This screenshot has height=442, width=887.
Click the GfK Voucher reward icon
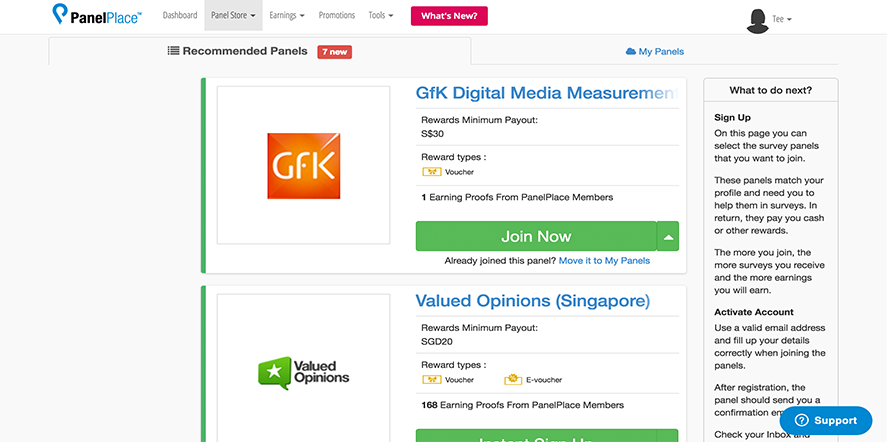[430, 171]
